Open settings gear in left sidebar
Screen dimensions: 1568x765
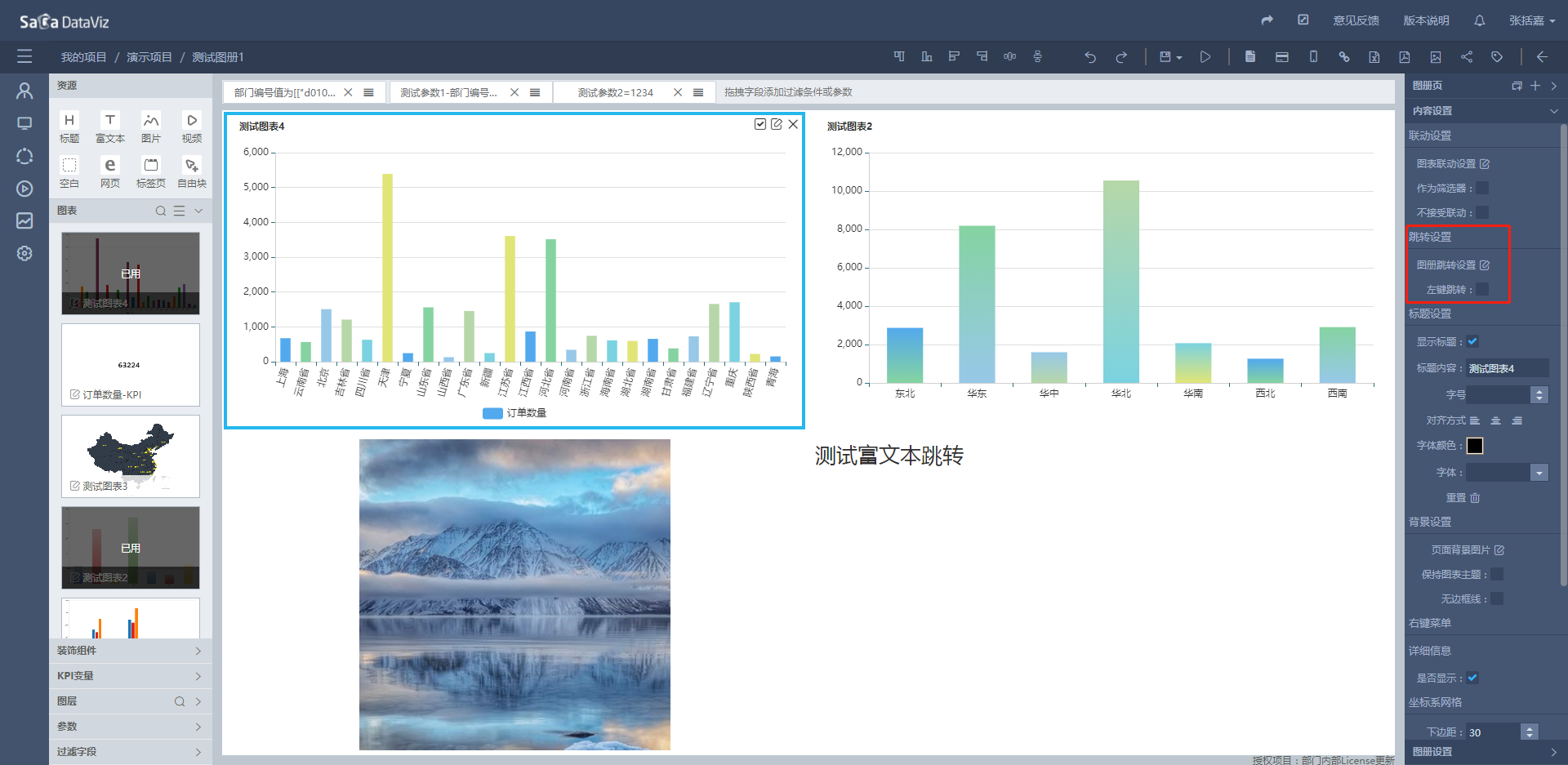click(24, 253)
